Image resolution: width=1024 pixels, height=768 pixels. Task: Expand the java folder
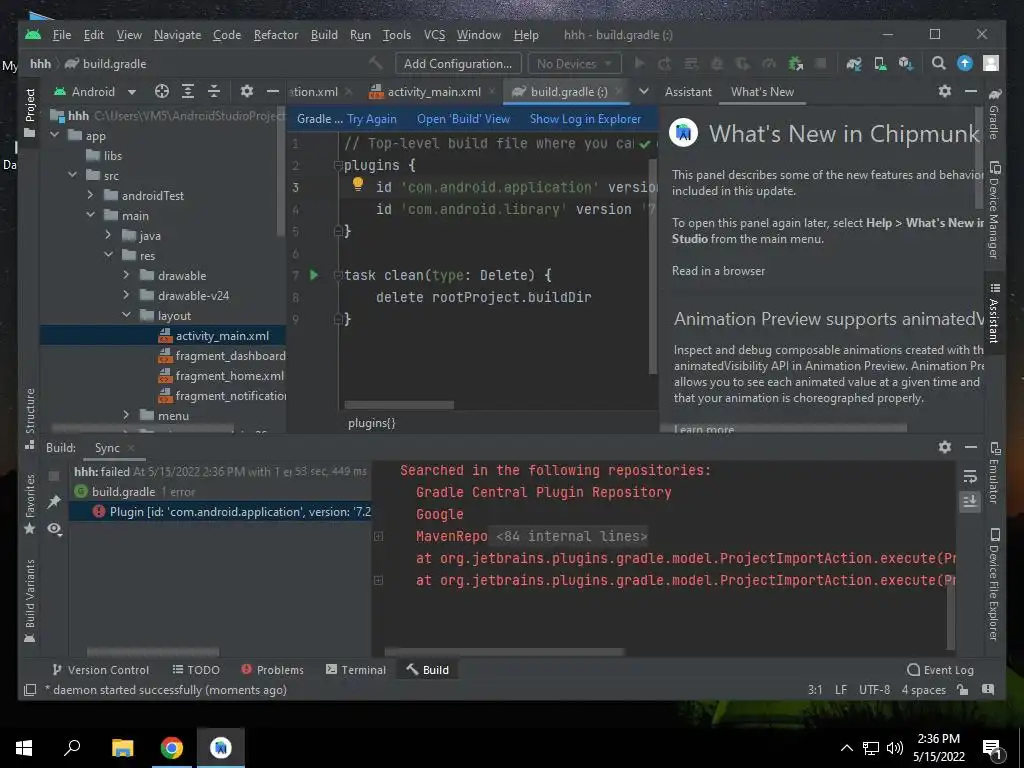(x=108, y=235)
